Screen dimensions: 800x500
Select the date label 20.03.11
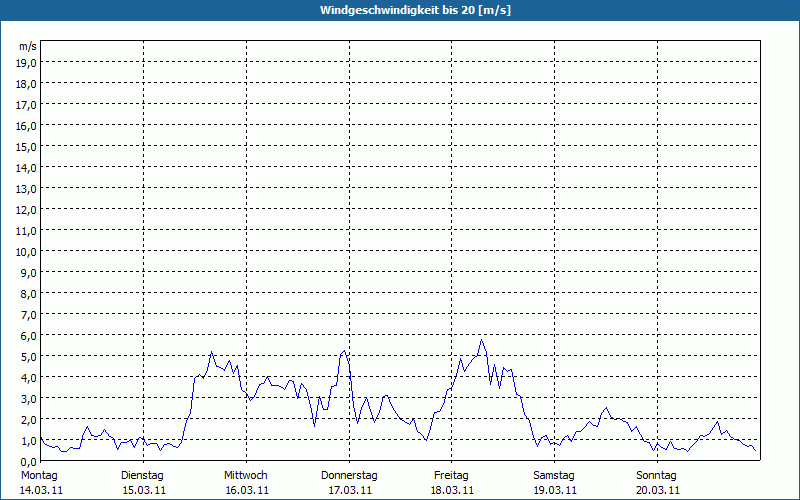point(658,490)
